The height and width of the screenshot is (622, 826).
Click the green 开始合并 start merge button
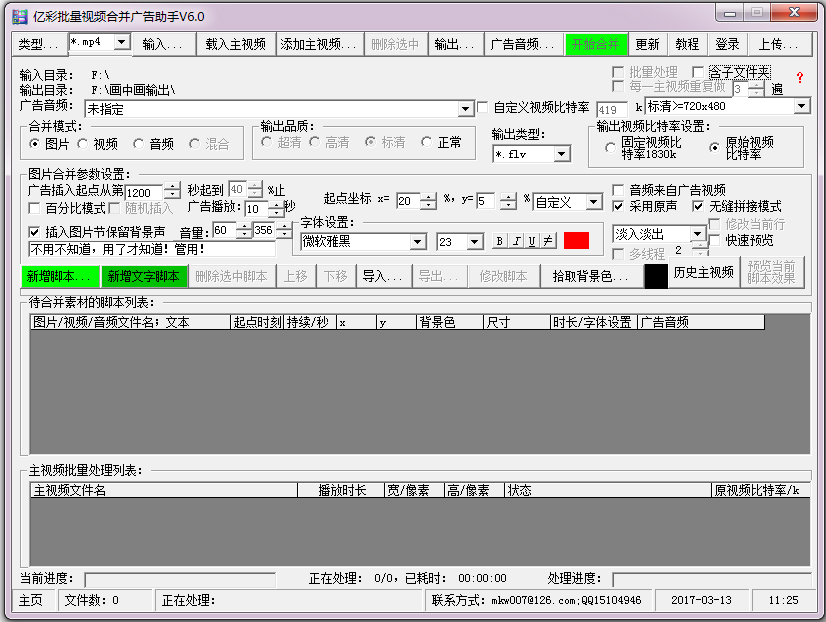596,44
